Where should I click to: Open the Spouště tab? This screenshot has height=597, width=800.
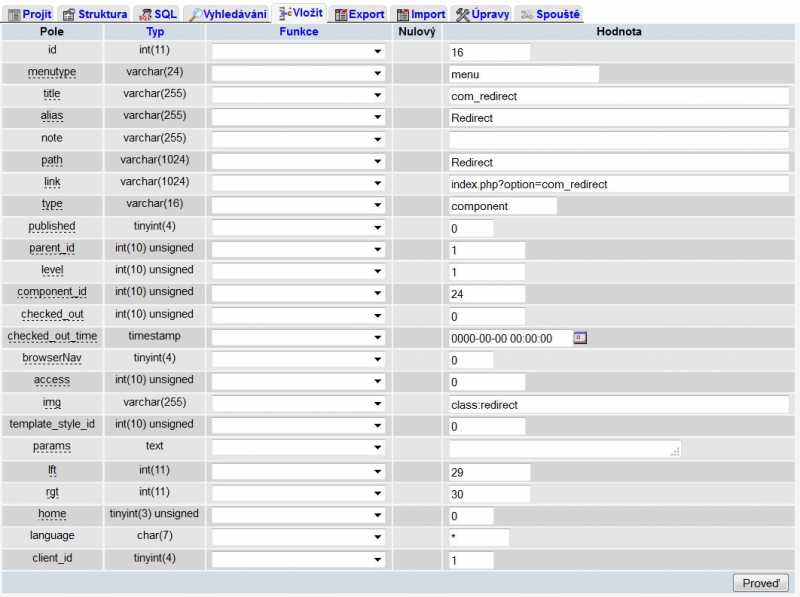coord(549,14)
